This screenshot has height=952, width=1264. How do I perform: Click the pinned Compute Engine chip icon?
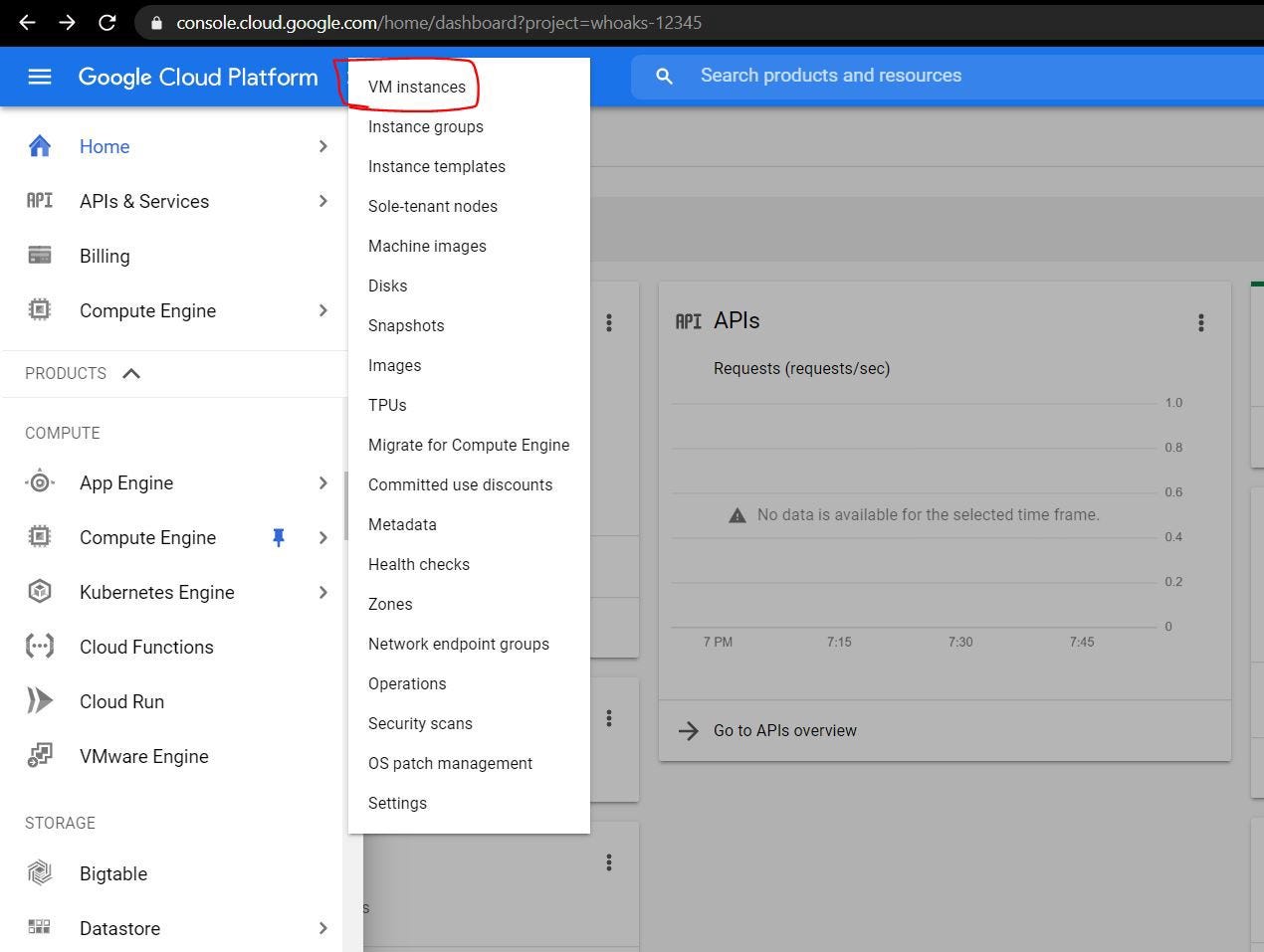click(40, 310)
